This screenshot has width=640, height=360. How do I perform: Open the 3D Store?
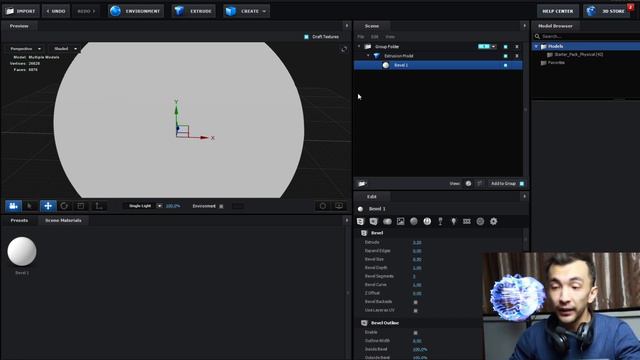[607, 11]
